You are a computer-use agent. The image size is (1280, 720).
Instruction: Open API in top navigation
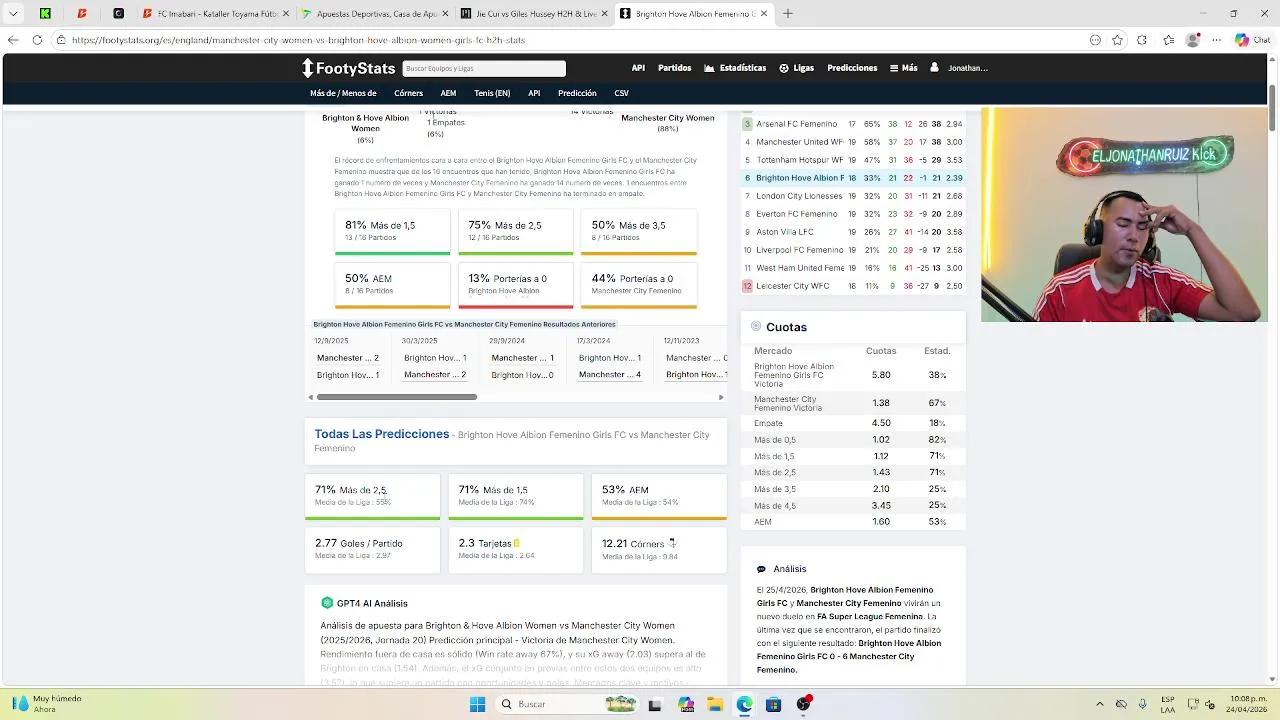[638, 68]
